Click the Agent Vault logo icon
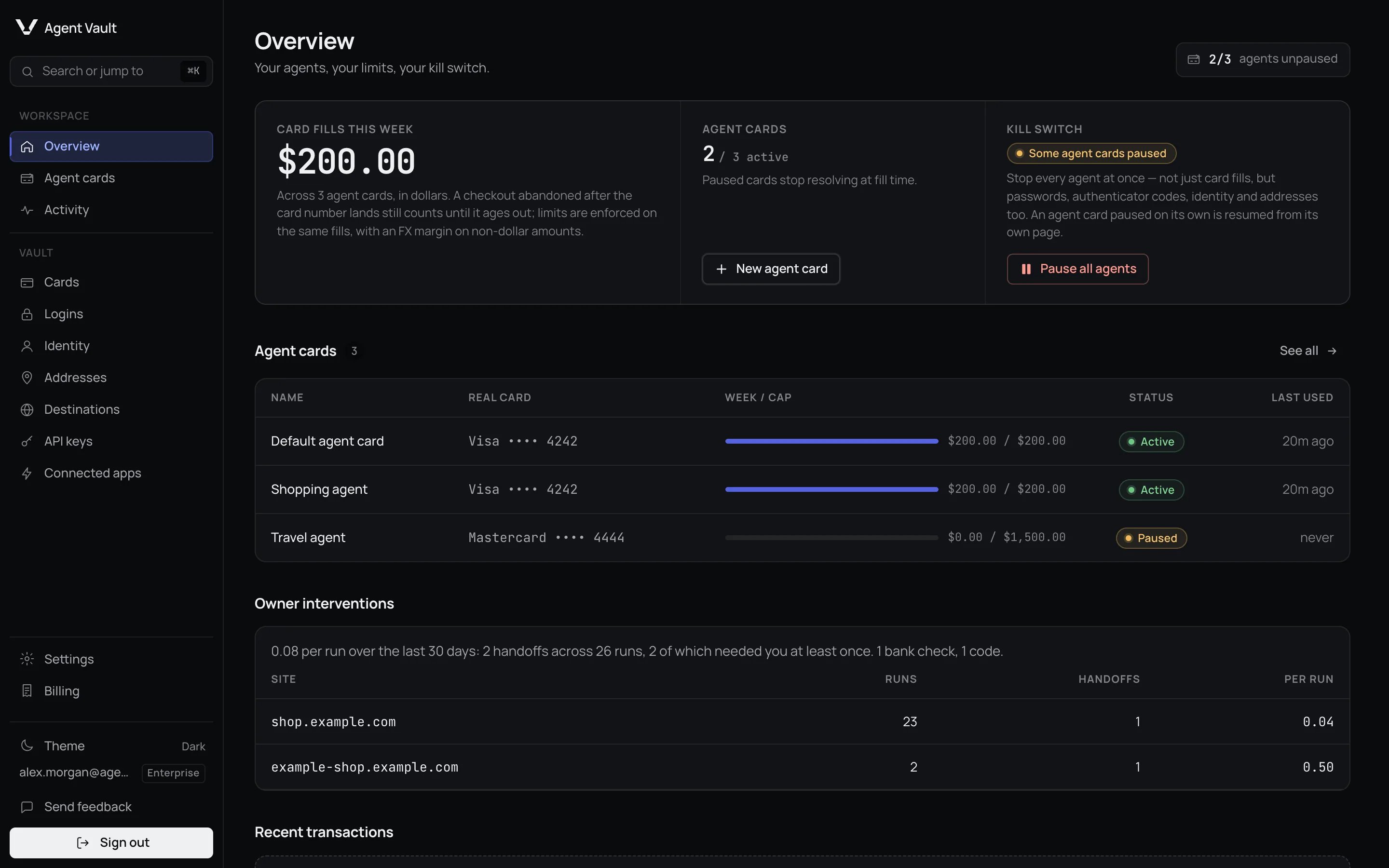Image resolution: width=1389 pixels, height=868 pixels. (x=27, y=27)
